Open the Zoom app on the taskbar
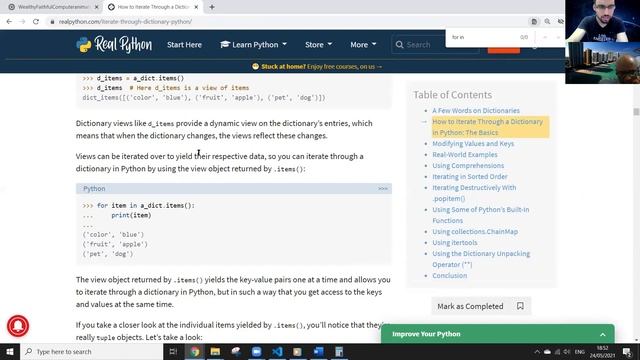The height and width of the screenshot is (360, 640). (x=256, y=351)
